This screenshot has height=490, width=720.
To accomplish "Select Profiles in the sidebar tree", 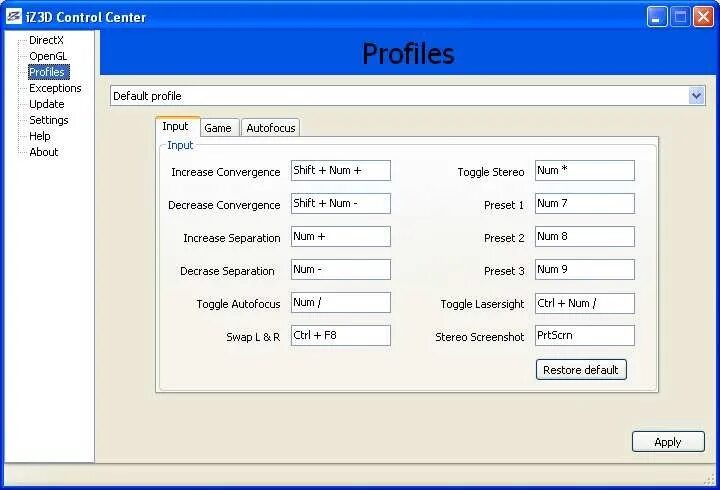I will coord(48,72).
